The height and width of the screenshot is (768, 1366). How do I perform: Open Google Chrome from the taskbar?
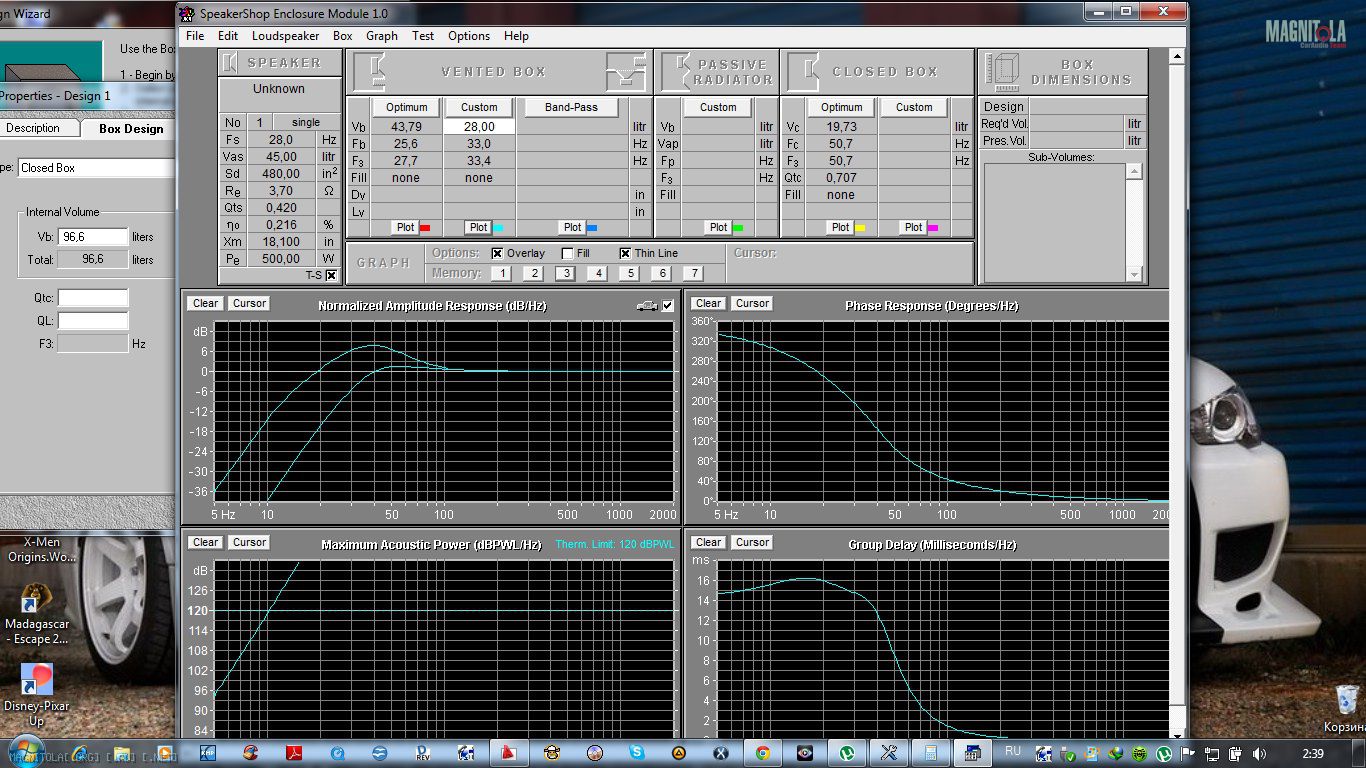click(762, 753)
